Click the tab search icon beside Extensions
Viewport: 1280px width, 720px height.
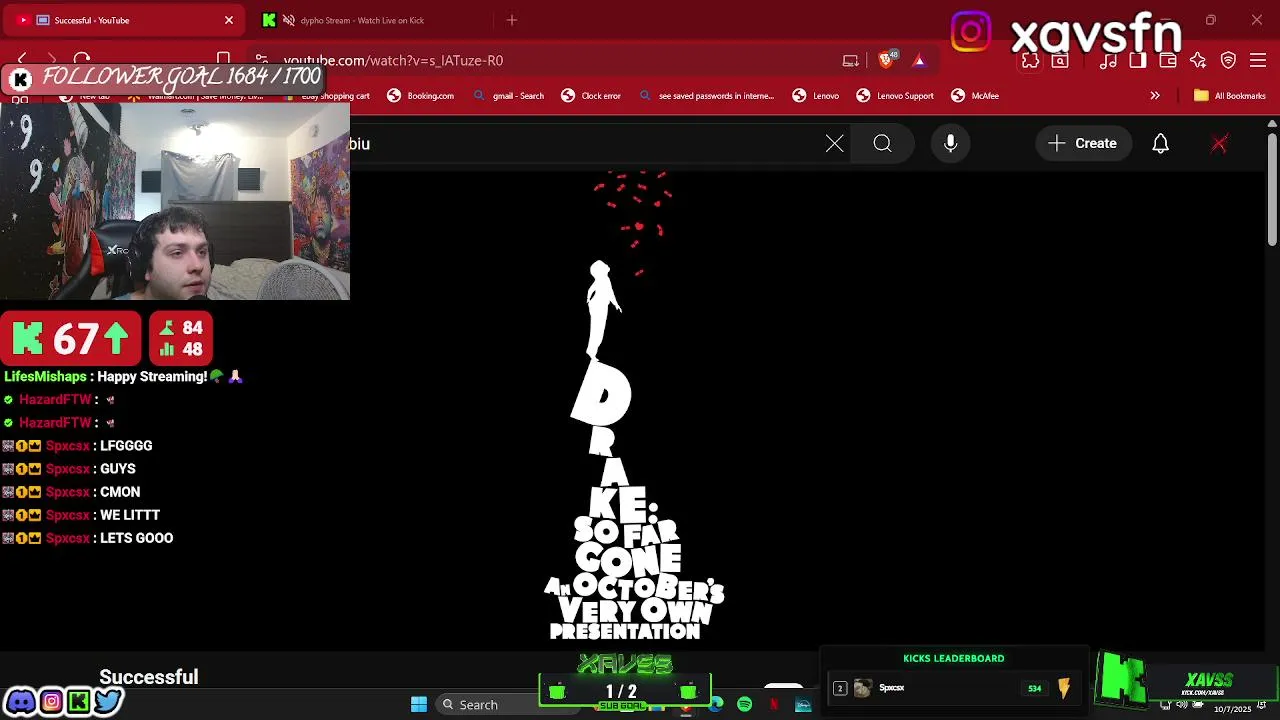pos(1060,61)
